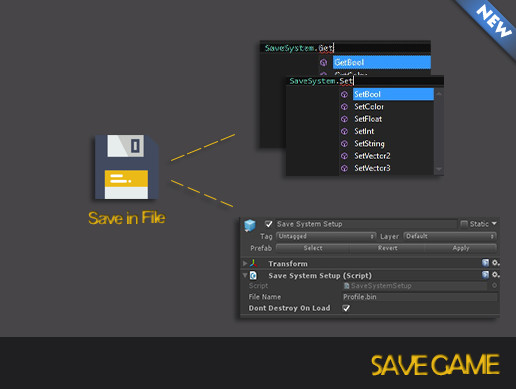This screenshot has height=389, width=516.
Task: Click the SaveSystem.Set code line
Action: point(365,81)
